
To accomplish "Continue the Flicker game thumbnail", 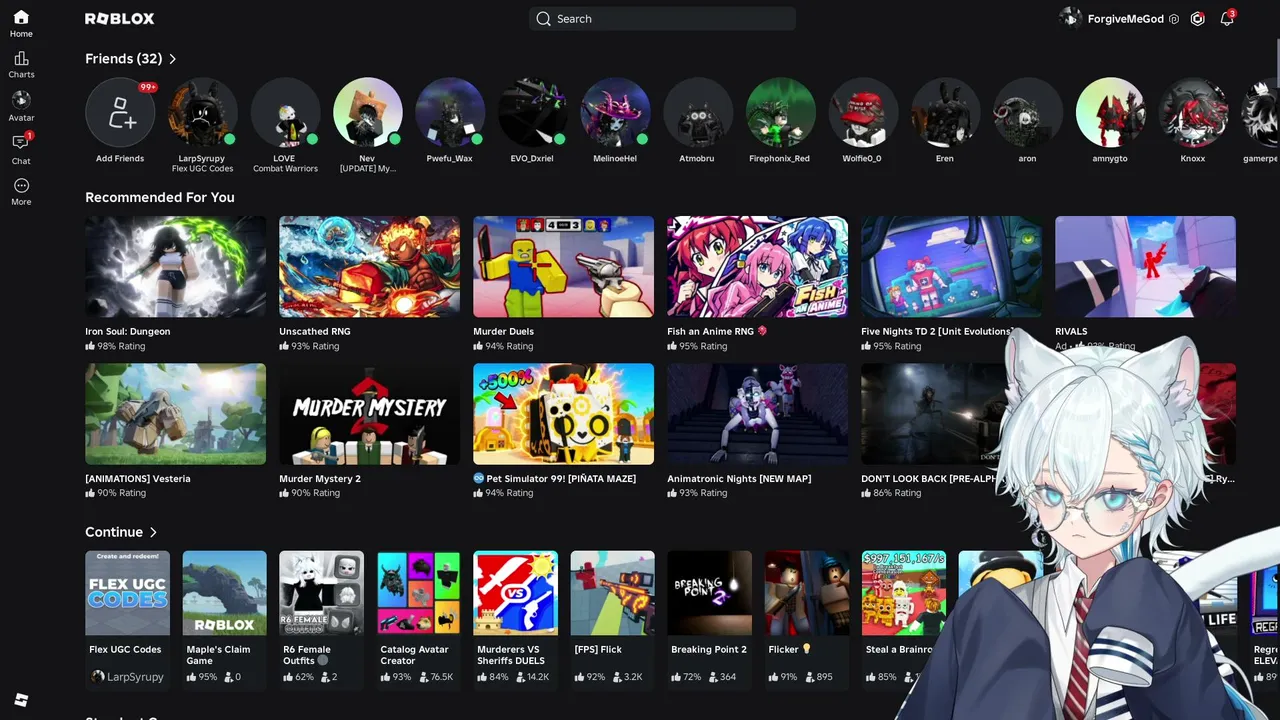I will point(806,593).
